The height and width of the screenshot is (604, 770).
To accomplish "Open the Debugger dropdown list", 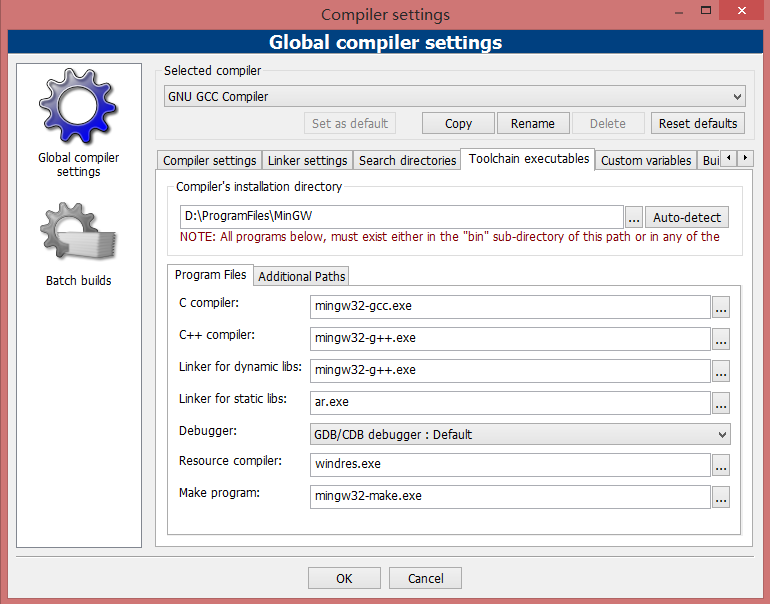I will pos(520,434).
